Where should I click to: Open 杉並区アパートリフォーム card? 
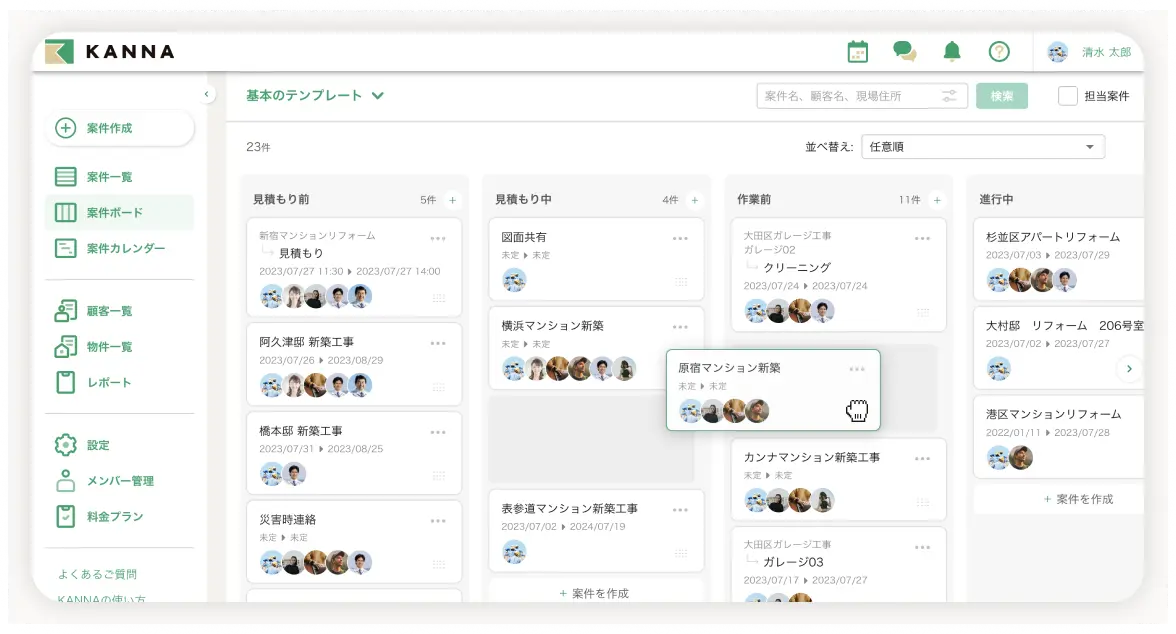point(1059,260)
